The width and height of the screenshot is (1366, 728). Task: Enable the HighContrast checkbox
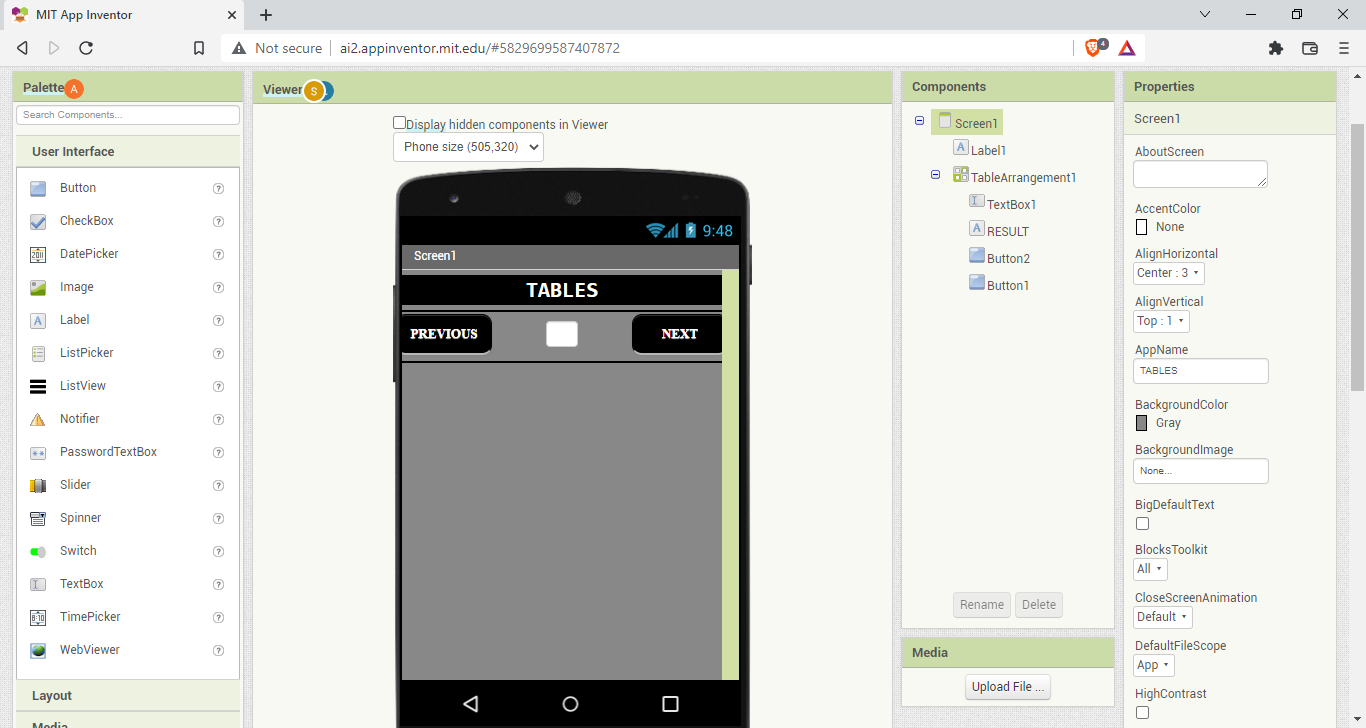click(x=1142, y=712)
